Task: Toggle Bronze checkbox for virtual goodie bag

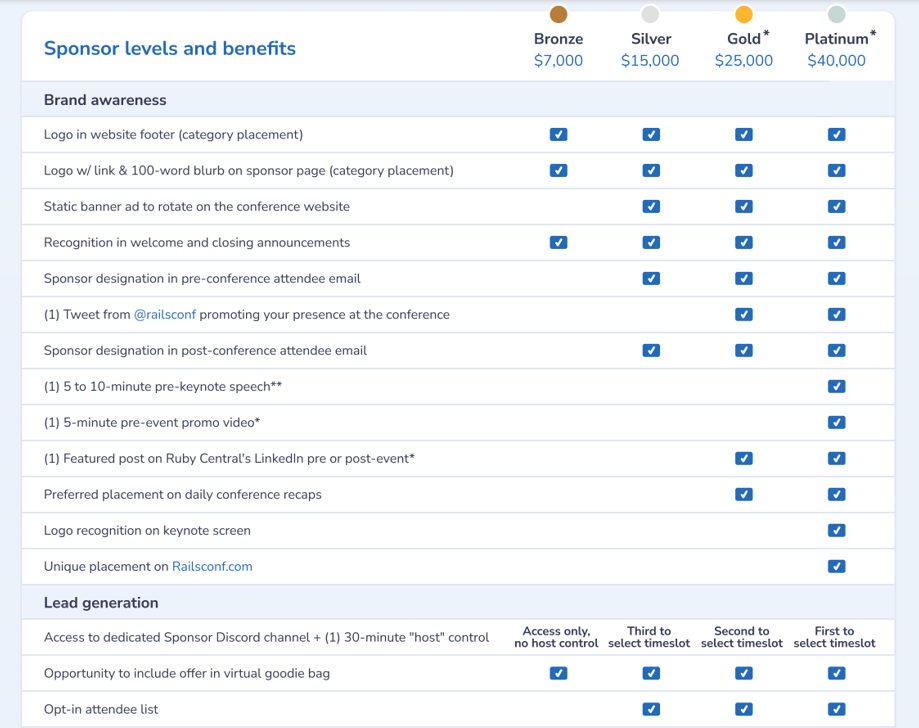Action: [558, 673]
